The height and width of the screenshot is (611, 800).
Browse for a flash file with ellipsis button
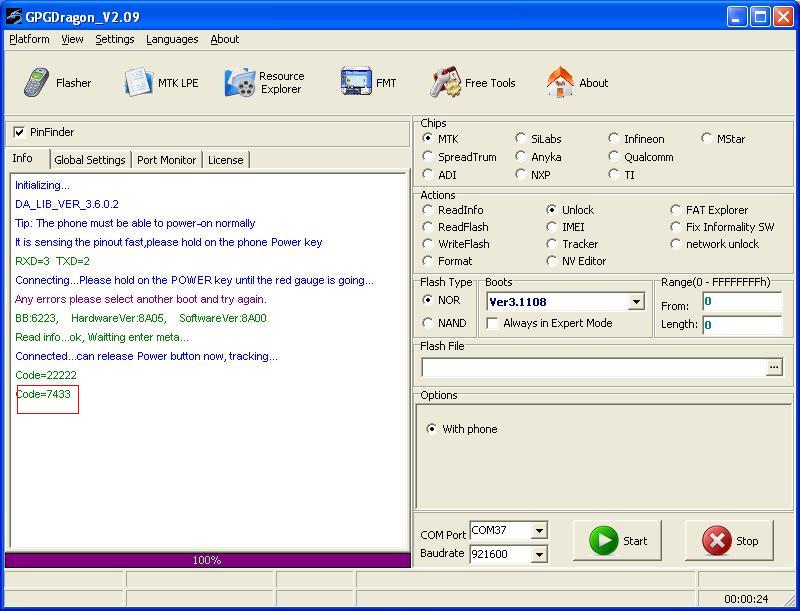pos(774,367)
